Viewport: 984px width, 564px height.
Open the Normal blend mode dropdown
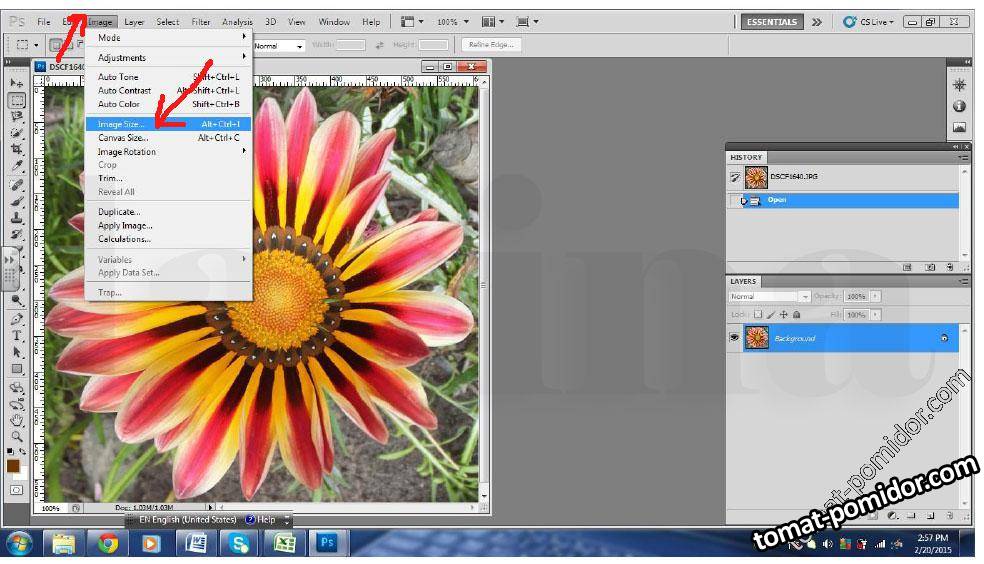(x=769, y=297)
